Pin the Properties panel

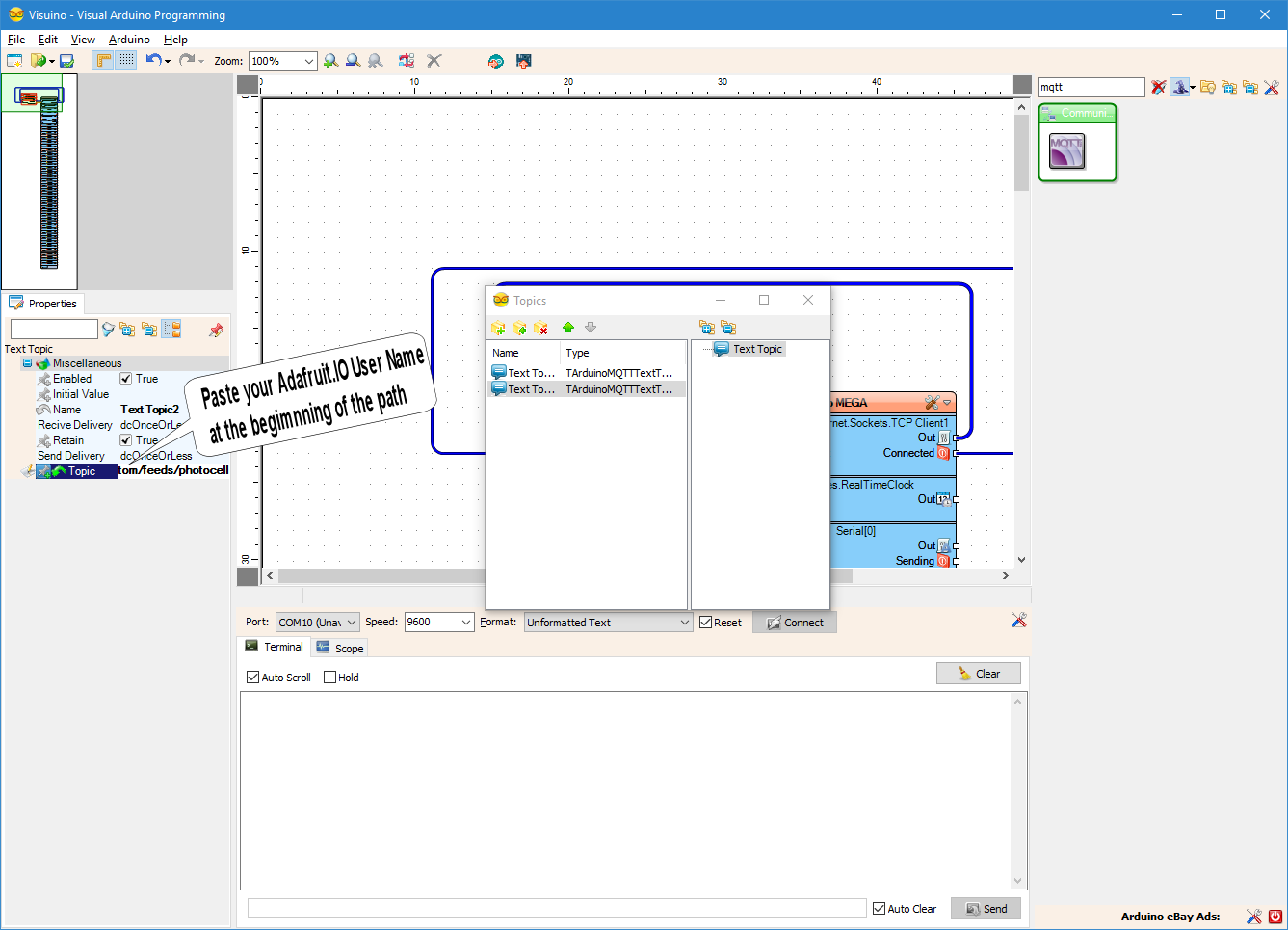[216, 330]
